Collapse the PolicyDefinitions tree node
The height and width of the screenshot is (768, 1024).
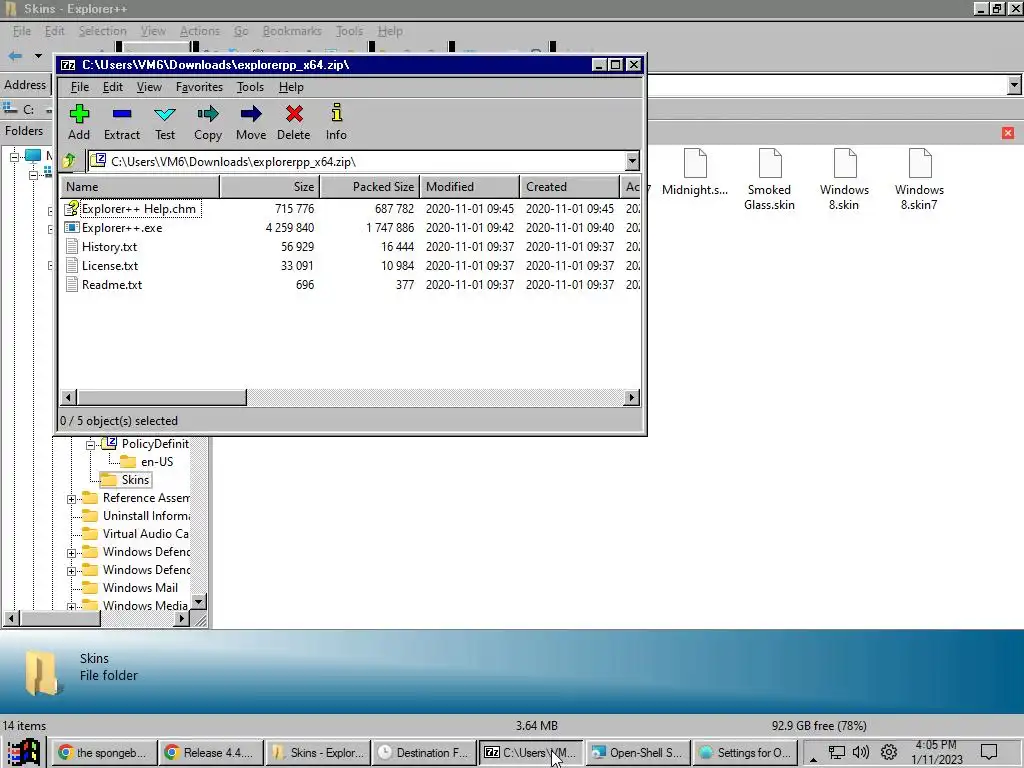[91, 445]
